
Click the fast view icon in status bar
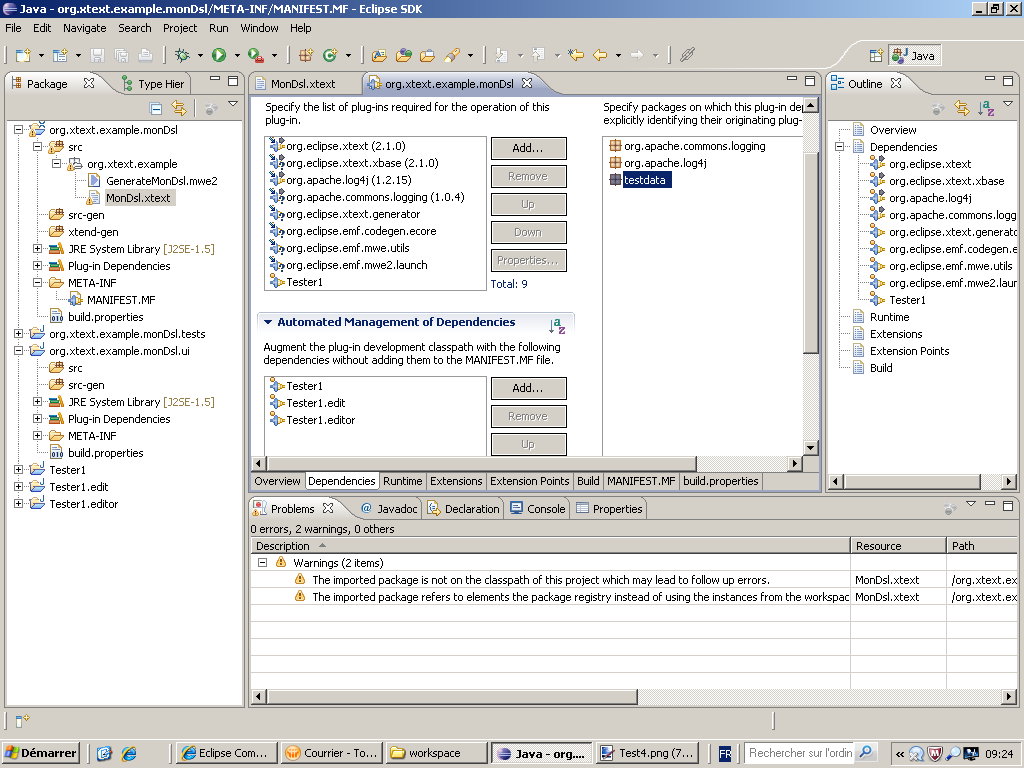click(22, 720)
